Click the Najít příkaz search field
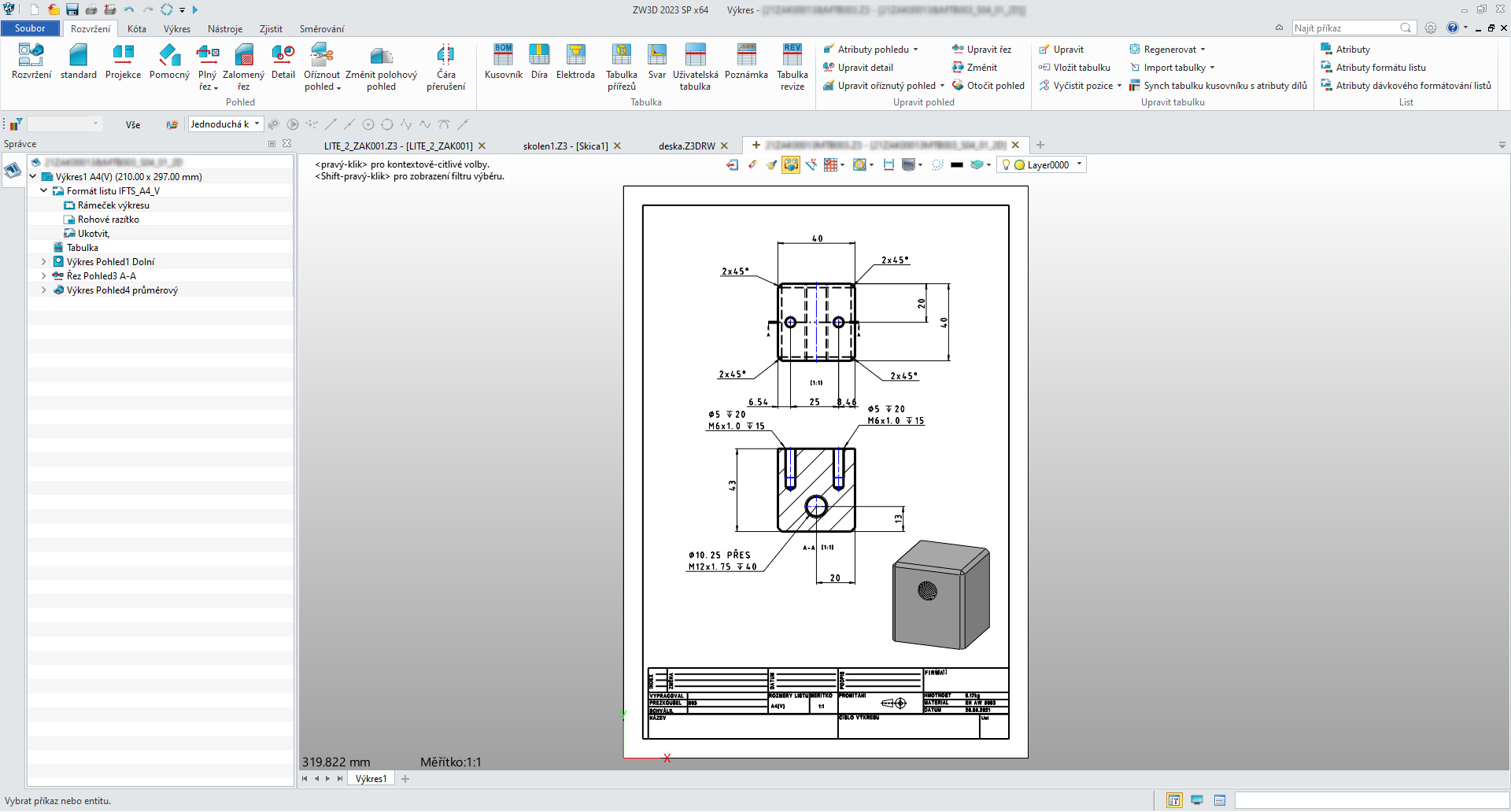This screenshot has height=812, width=1511. tap(1346, 28)
